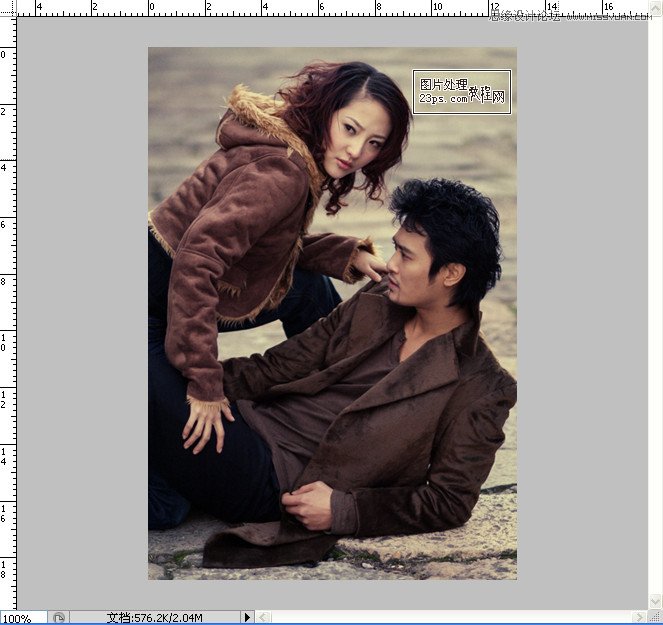The width and height of the screenshot is (663, 625).
Task: Click the woman's hand on man's leg
Action: 207,420
